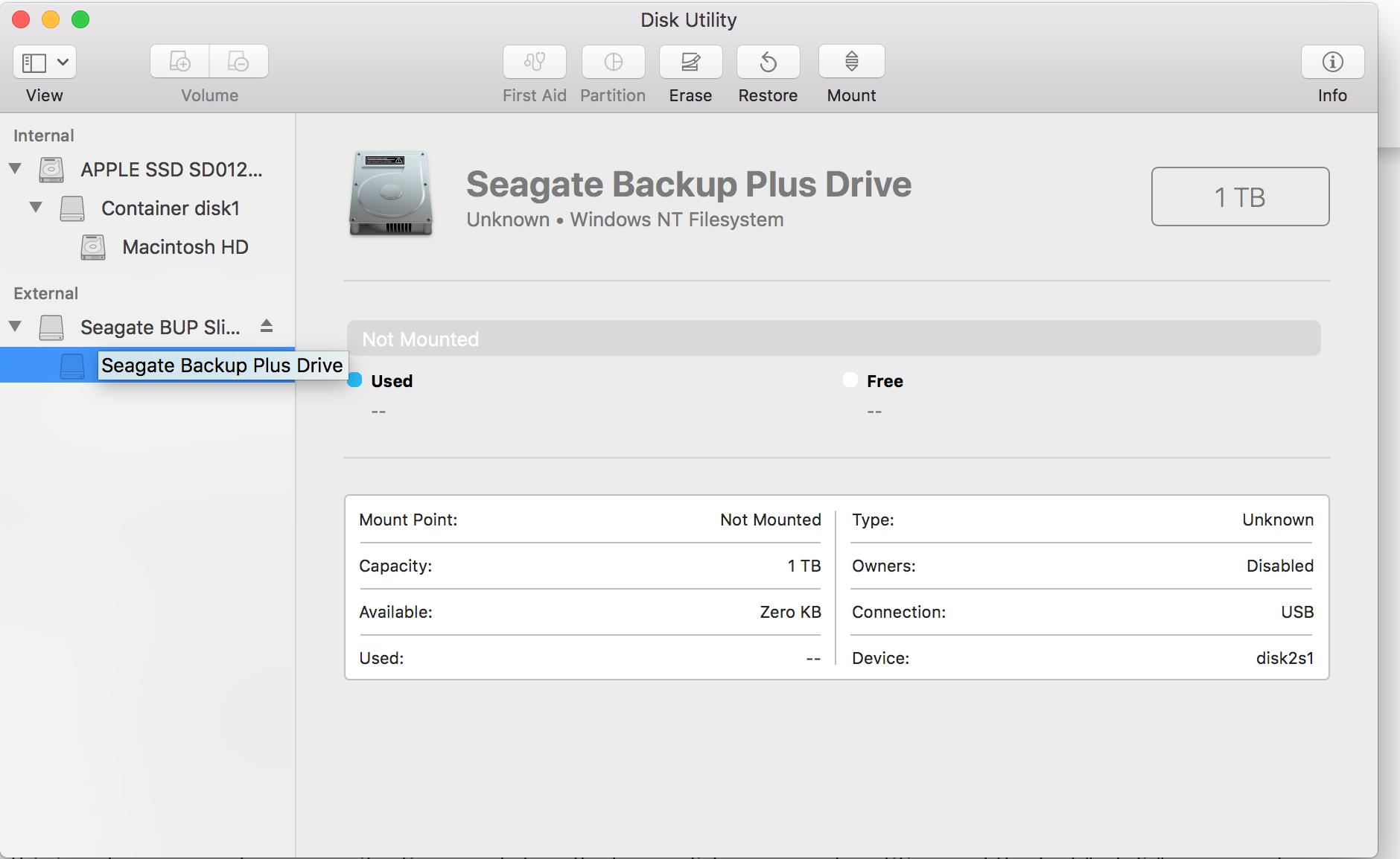The height and width of the screenshot is (859, 1400).
Task: Click the blue Used legend dot
Action: [x=354, y=380]
